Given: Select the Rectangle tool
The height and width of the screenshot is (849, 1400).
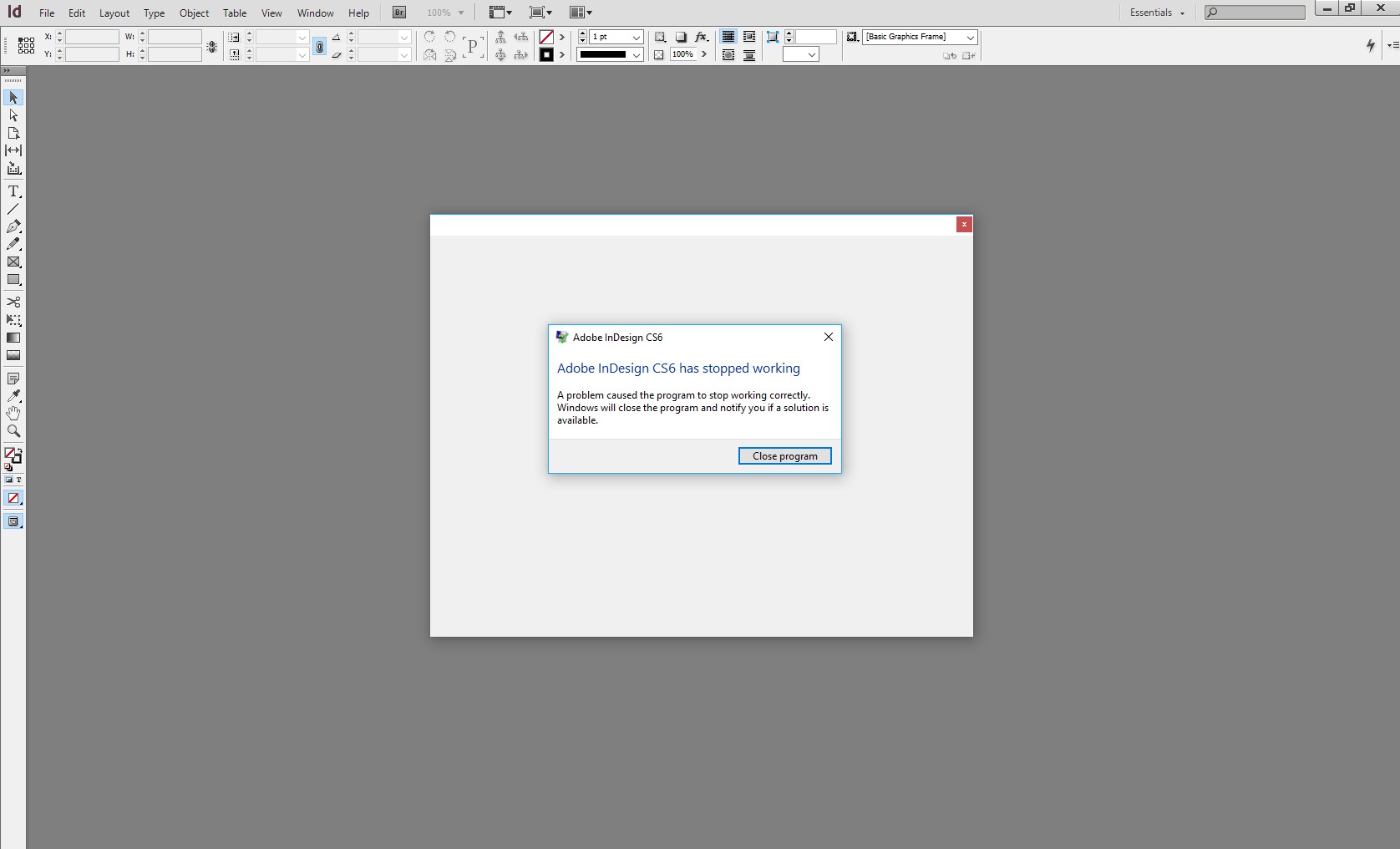Looking at the screenshot, I should click(x=13, y=280).
